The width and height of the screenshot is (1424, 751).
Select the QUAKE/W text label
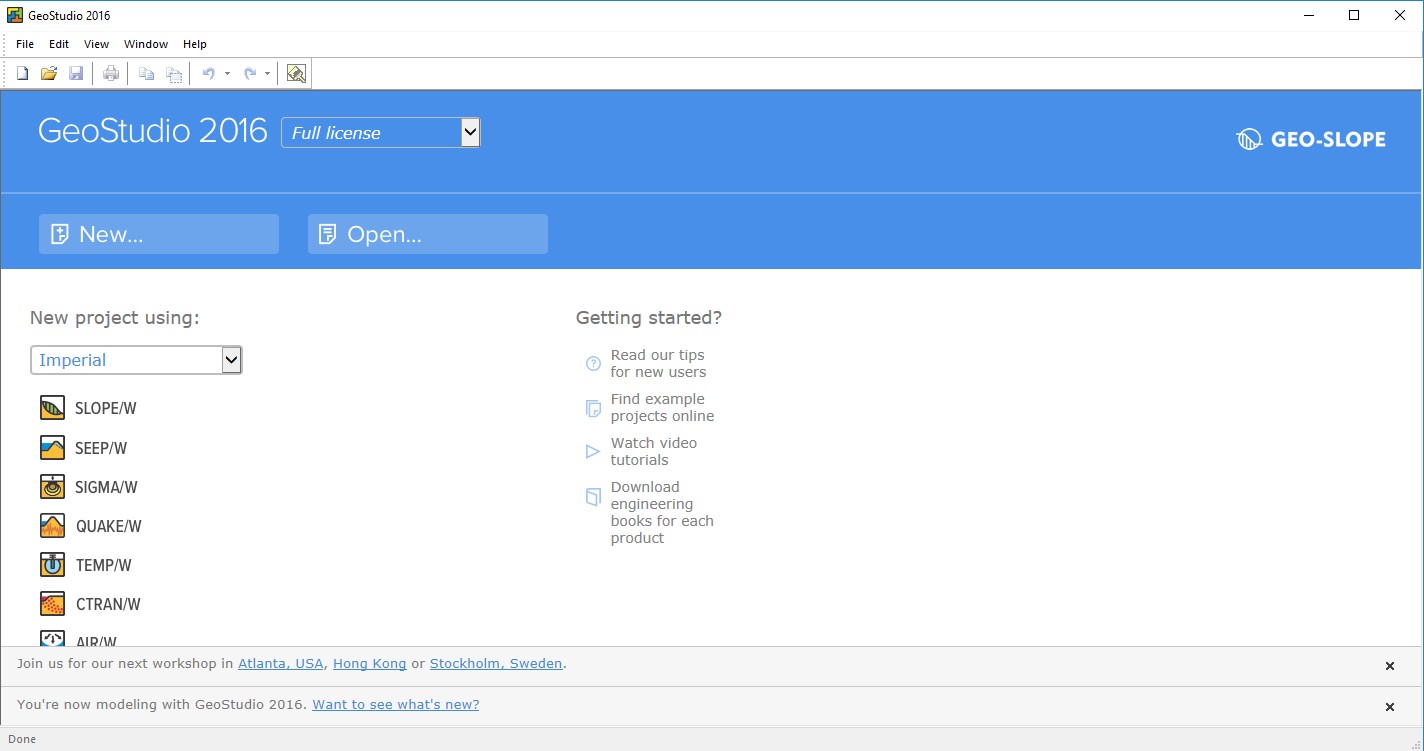[x=109, y=526]
